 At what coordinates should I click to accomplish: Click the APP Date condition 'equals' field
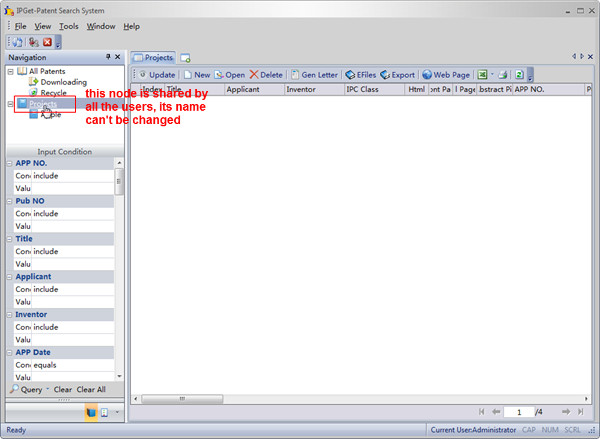pyautogui.click(x=73, y=365)
